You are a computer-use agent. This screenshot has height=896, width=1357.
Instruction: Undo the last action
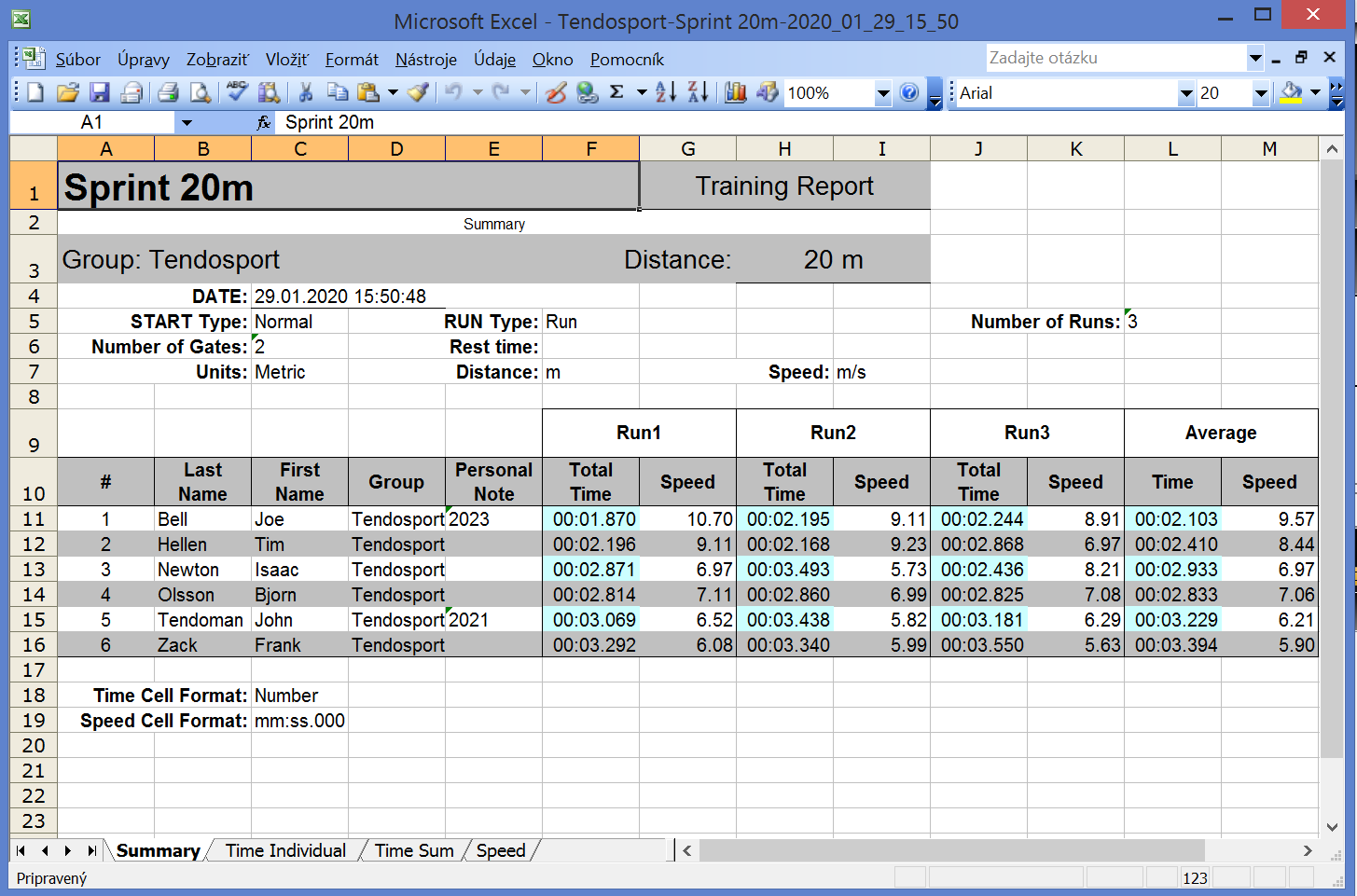454,92
